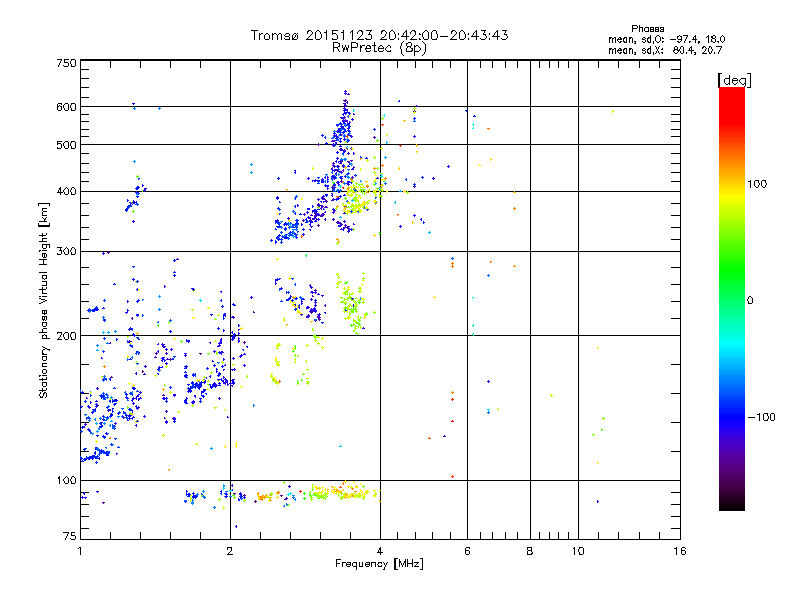800x600 pixels.
Task: Click the orange-yellow echo band just below 100 km
Action: point(344,492)
